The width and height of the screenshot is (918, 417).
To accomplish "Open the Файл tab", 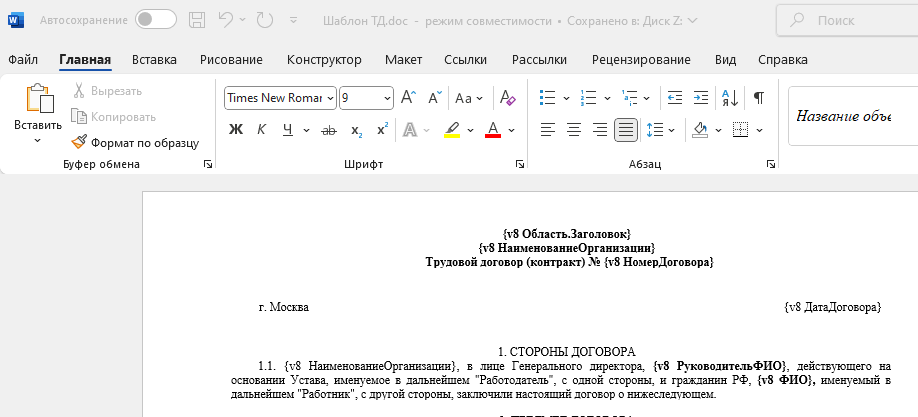I will [x=23, y=60].
